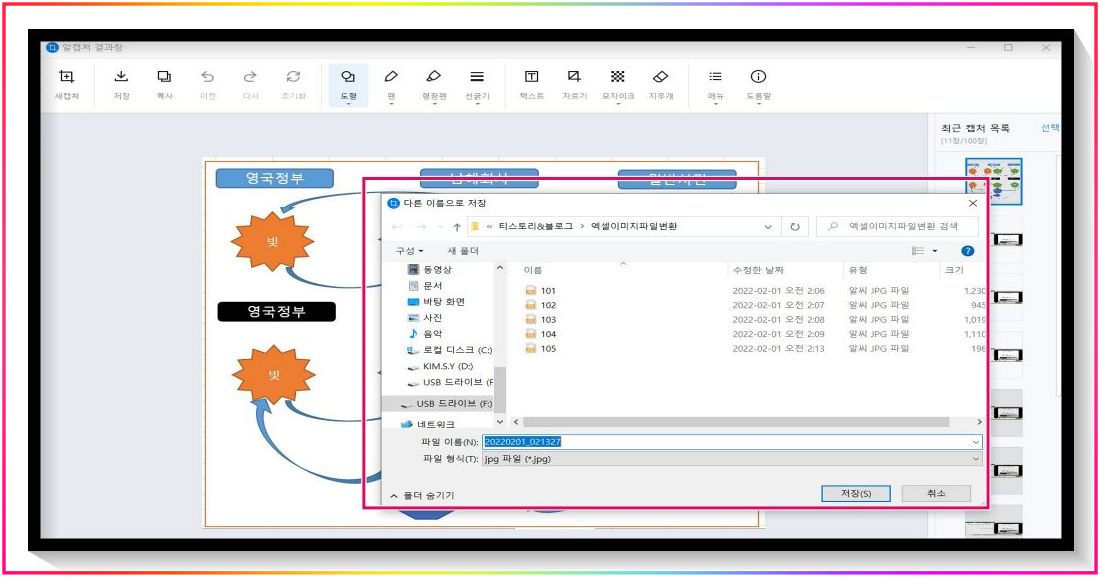The image size is (1100, 577).
Task: Open the 구성 organize dropdown
Action: (x=409, y=251)
